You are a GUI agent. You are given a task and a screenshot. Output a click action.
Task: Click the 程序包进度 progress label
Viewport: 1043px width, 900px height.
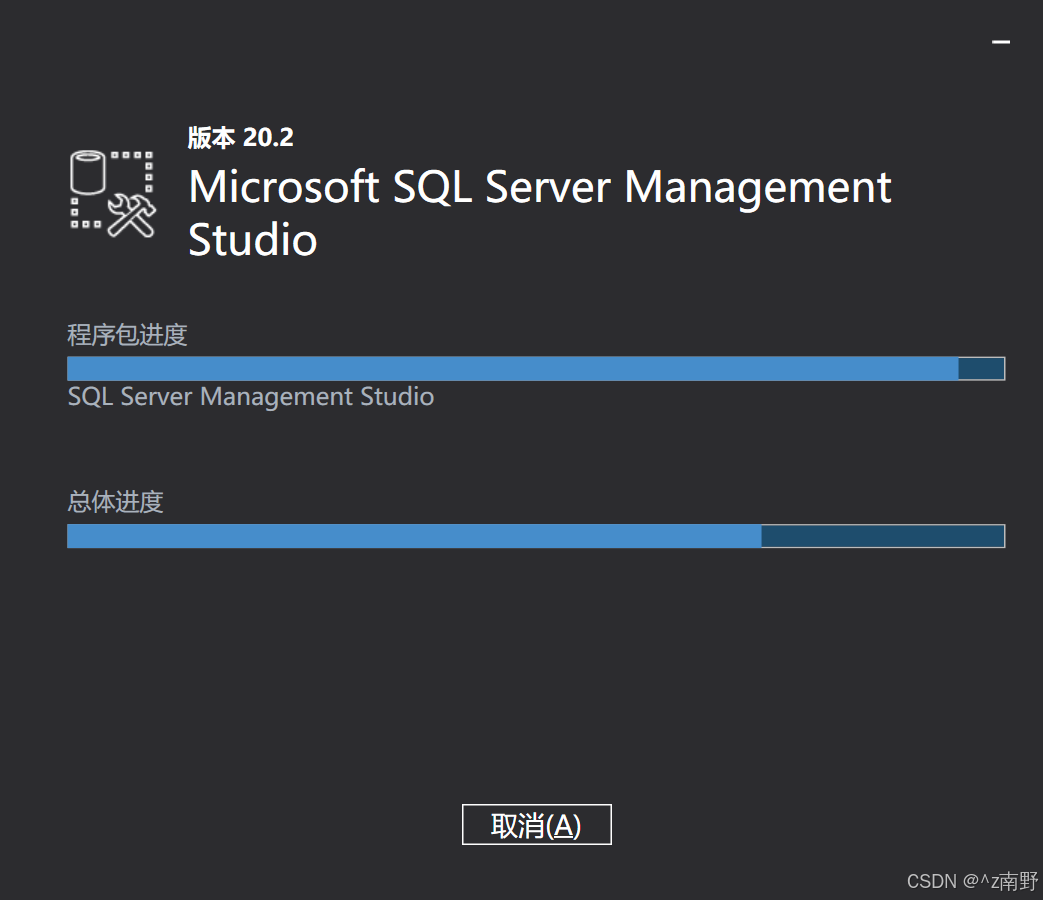(x=126, y=335)
